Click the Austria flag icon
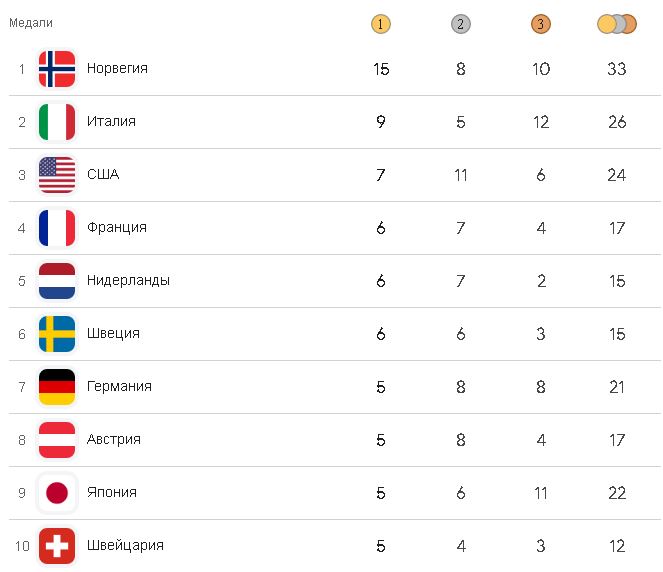Image resolution: width=663 pixels, height=572 pixels. (57, 439)
